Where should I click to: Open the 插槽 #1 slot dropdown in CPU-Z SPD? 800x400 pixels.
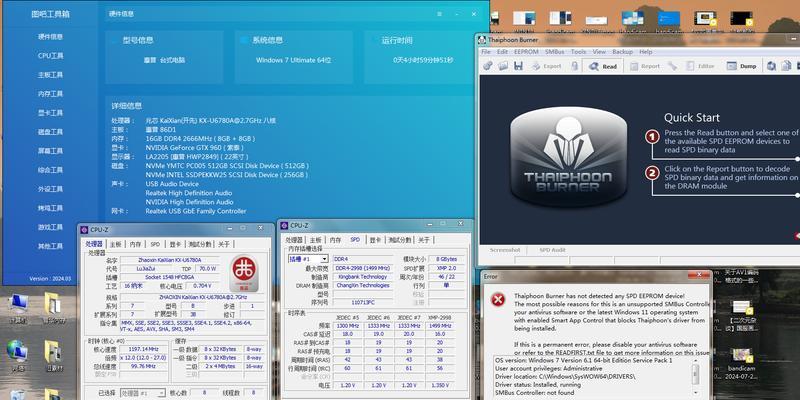[x=308, y=259]
